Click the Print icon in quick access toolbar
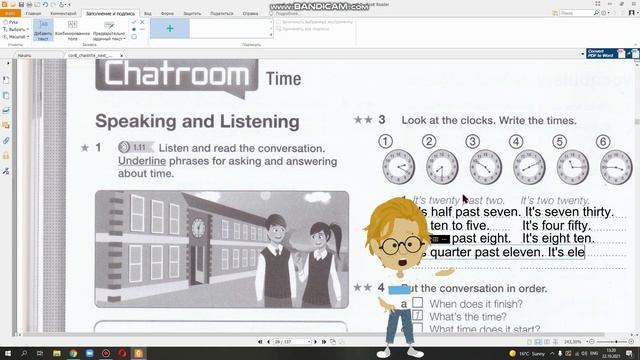The width and height of the screenshot is (640, 360). coord(29,4)
